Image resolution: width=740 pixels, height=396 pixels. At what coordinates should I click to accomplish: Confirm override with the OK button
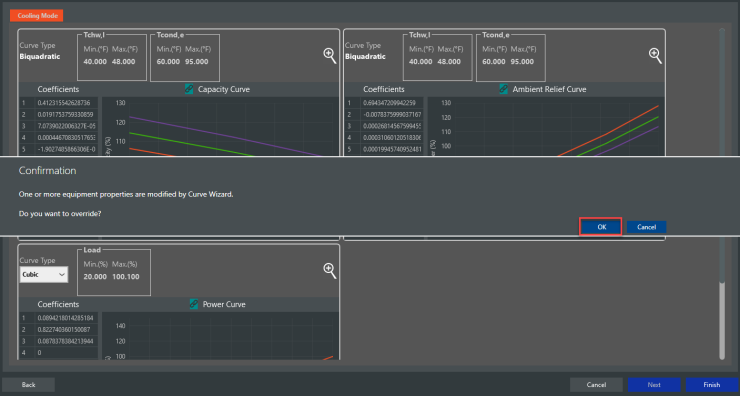click(x=601, y=227)
